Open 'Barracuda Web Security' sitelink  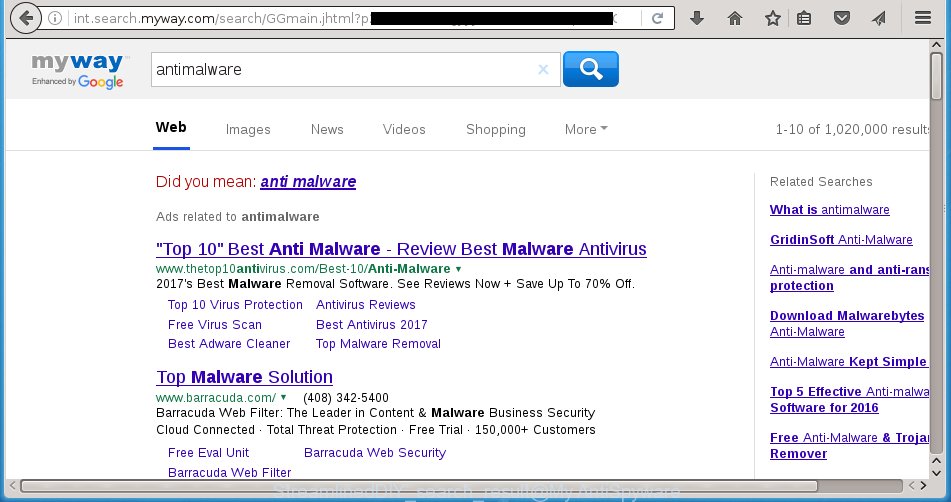tap(375, 452)
